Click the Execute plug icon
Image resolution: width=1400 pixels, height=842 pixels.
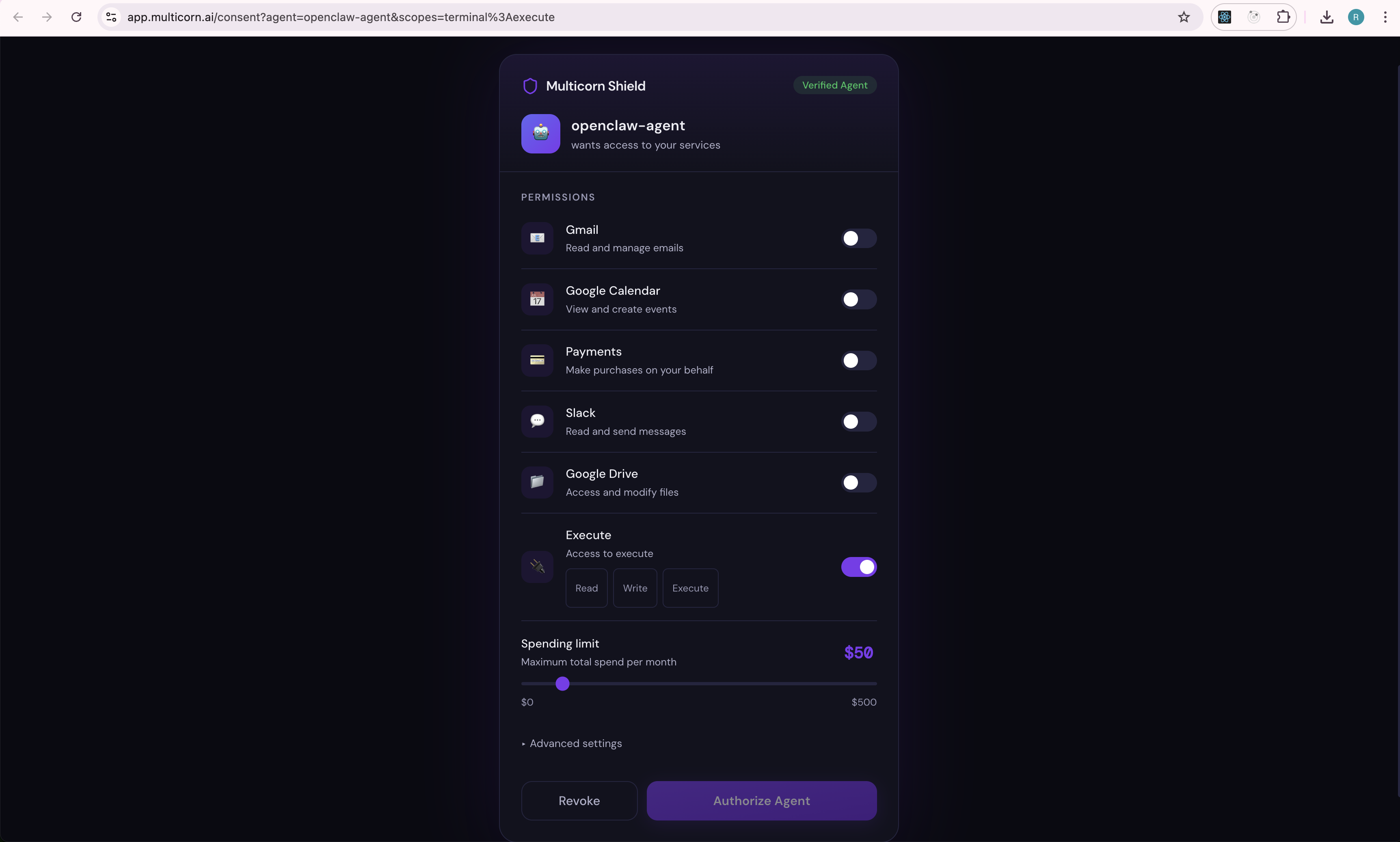[537, 566]
